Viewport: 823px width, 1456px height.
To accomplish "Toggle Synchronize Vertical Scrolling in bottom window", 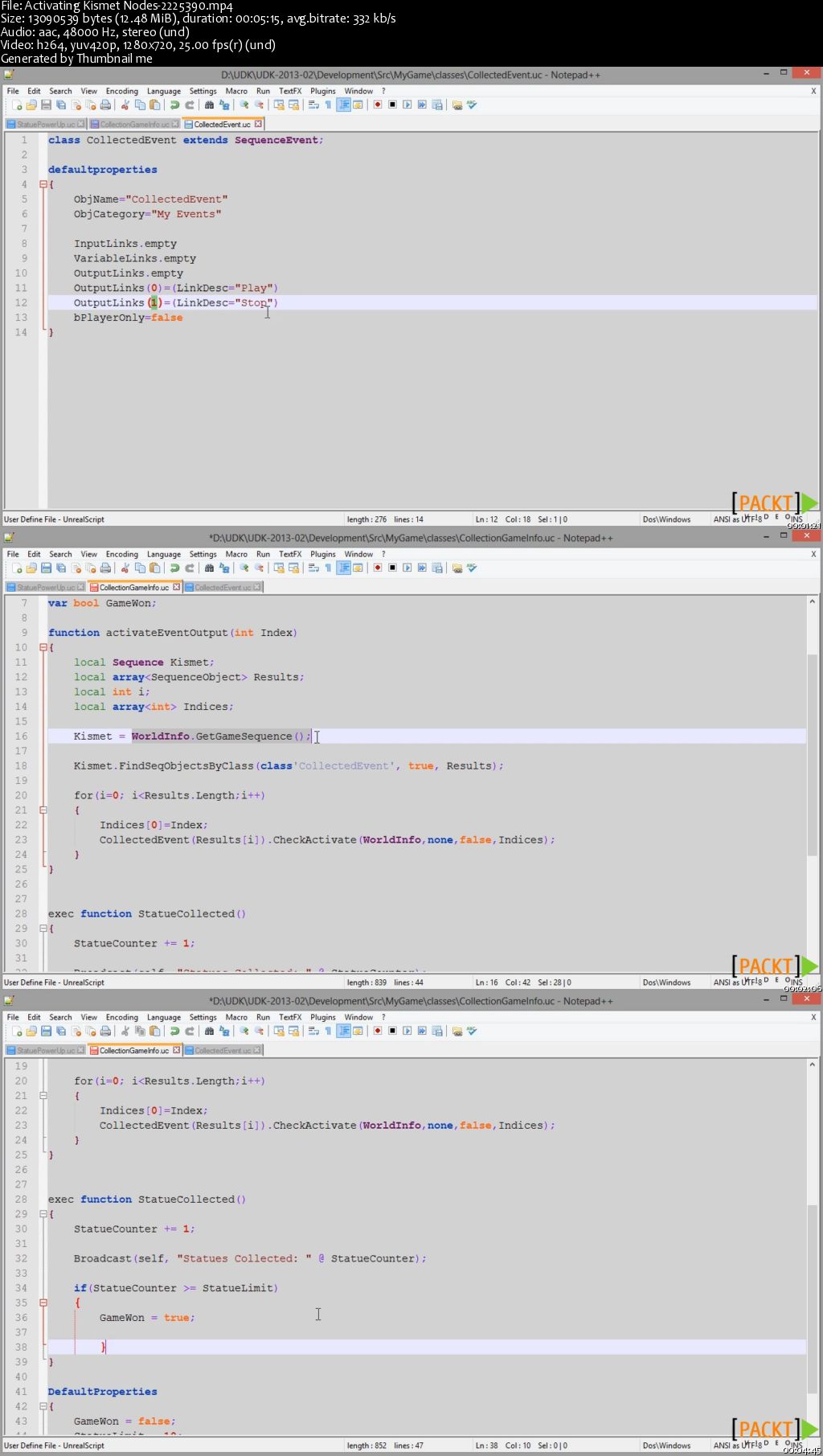I will [x=278, y=1032].
